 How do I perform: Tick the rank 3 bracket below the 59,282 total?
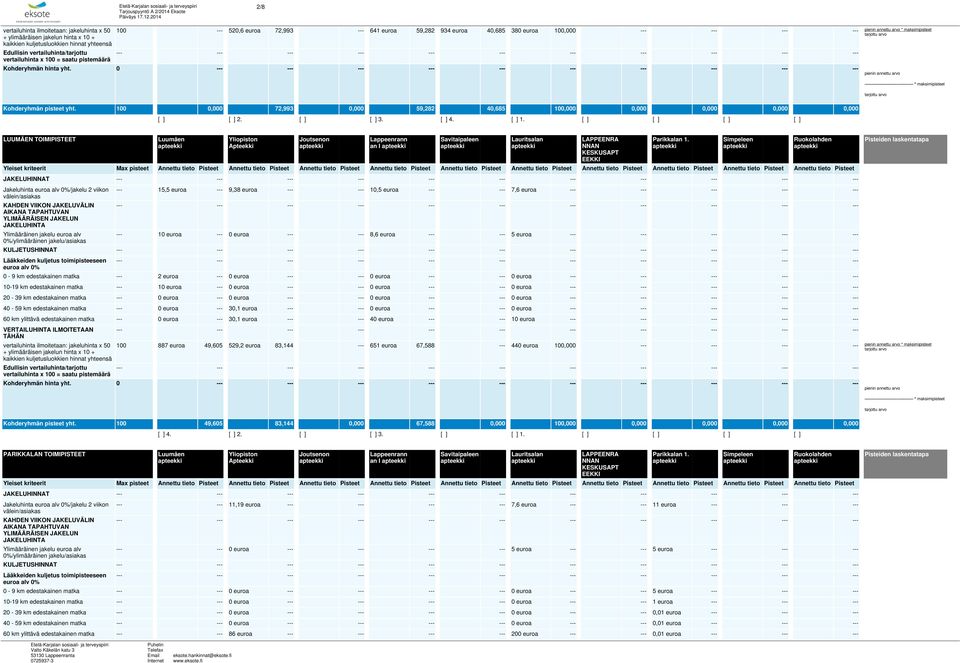(x=377, y=120)
